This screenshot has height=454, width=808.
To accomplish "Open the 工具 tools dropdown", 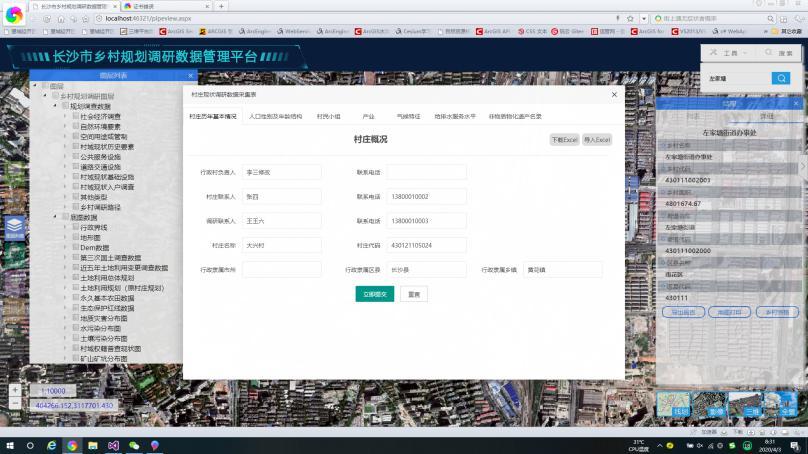I will (x=729, y=53).
